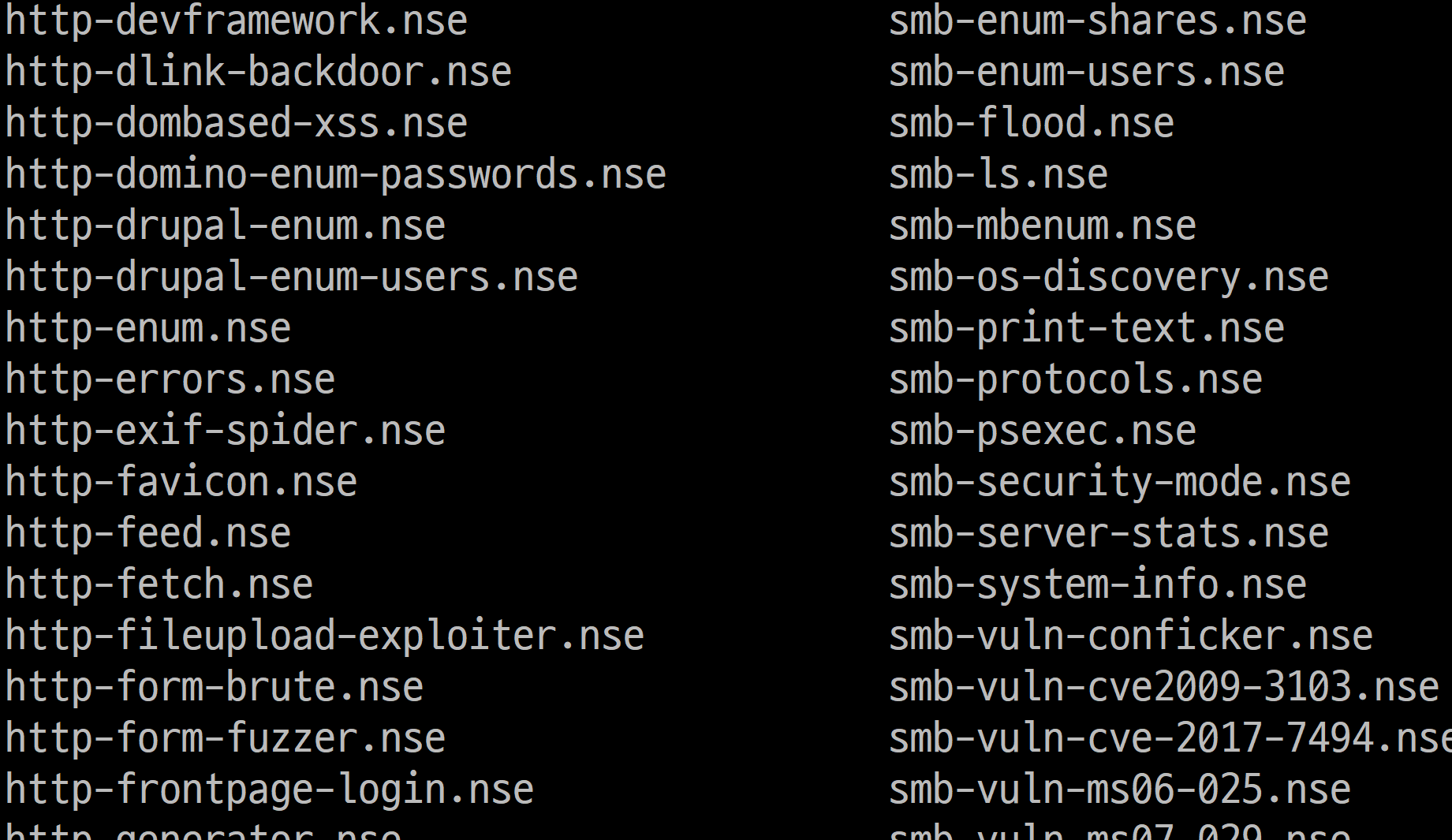
Task: Click smb-vuln-cve2009-3103.nse entry
Action: click(x=1164, y=687)
